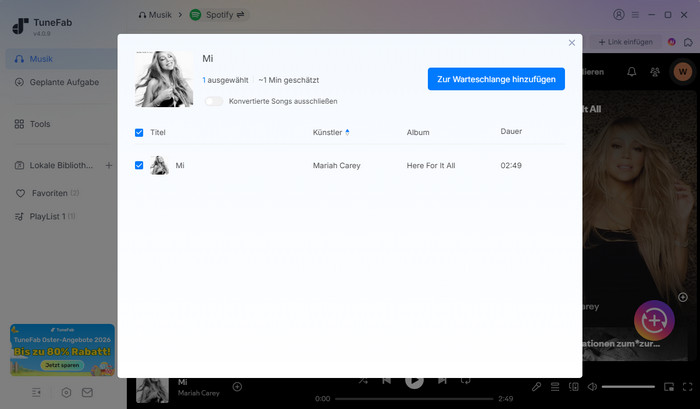Uncheck the select-all checkbox beside Titel
The image size is (700, 409).
[x=139, y=132]
